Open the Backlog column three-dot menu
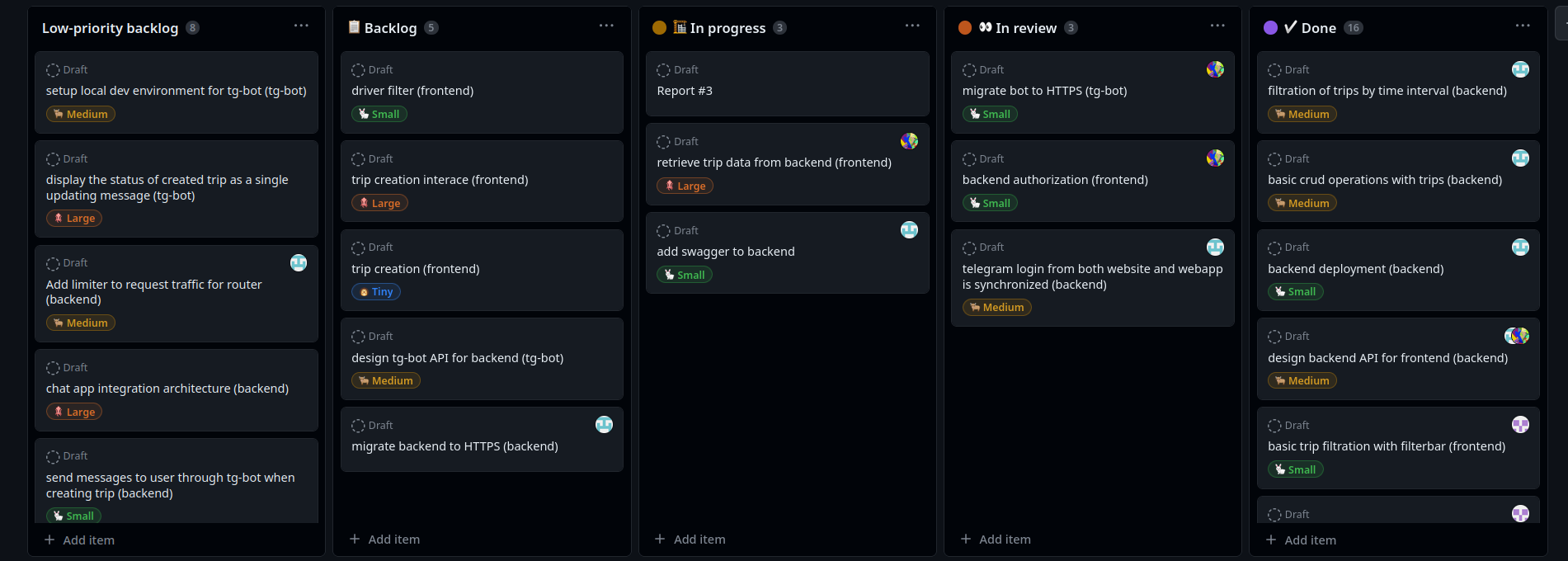The width and height of the screenshot is (1568, 561). coord(606,26)
